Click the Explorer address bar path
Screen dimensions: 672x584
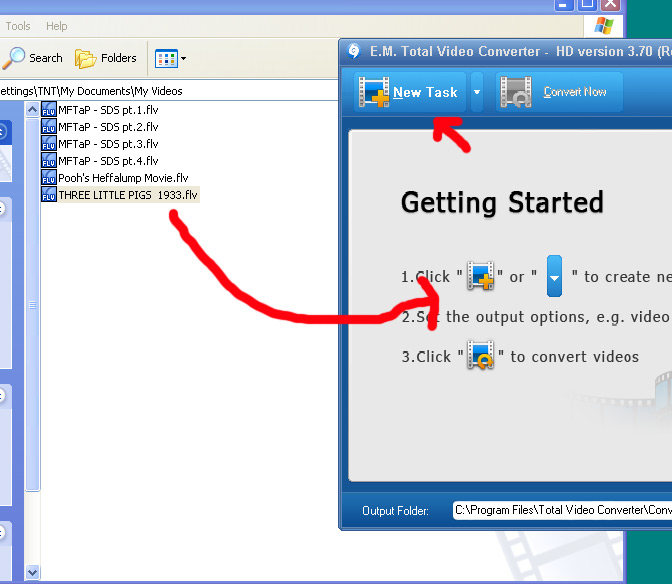pyautogui.click(x=91, y=91)
